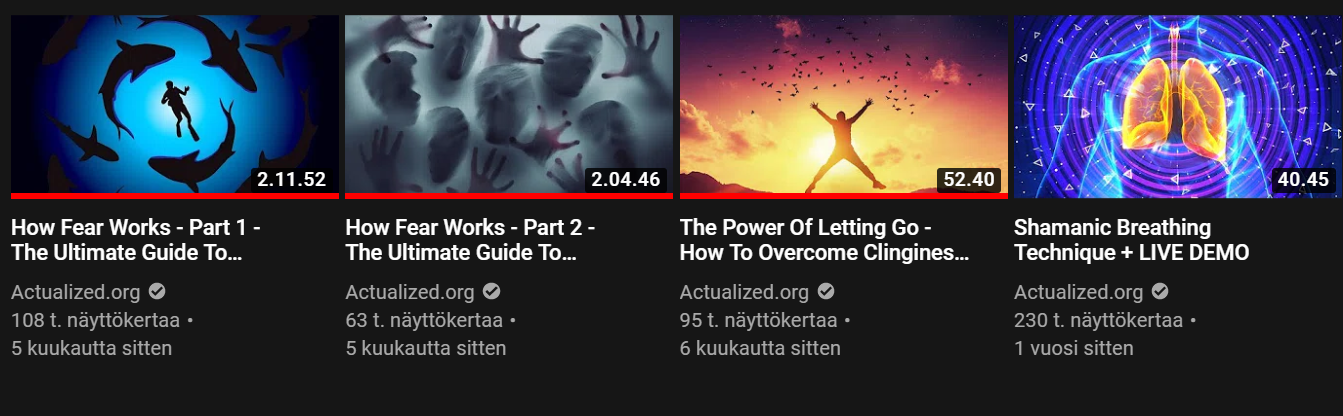This screenshot has height=416, width=1343.
Task: Click the verified badge under Fear Works Part 1
Action: click(x=157, y=292)
